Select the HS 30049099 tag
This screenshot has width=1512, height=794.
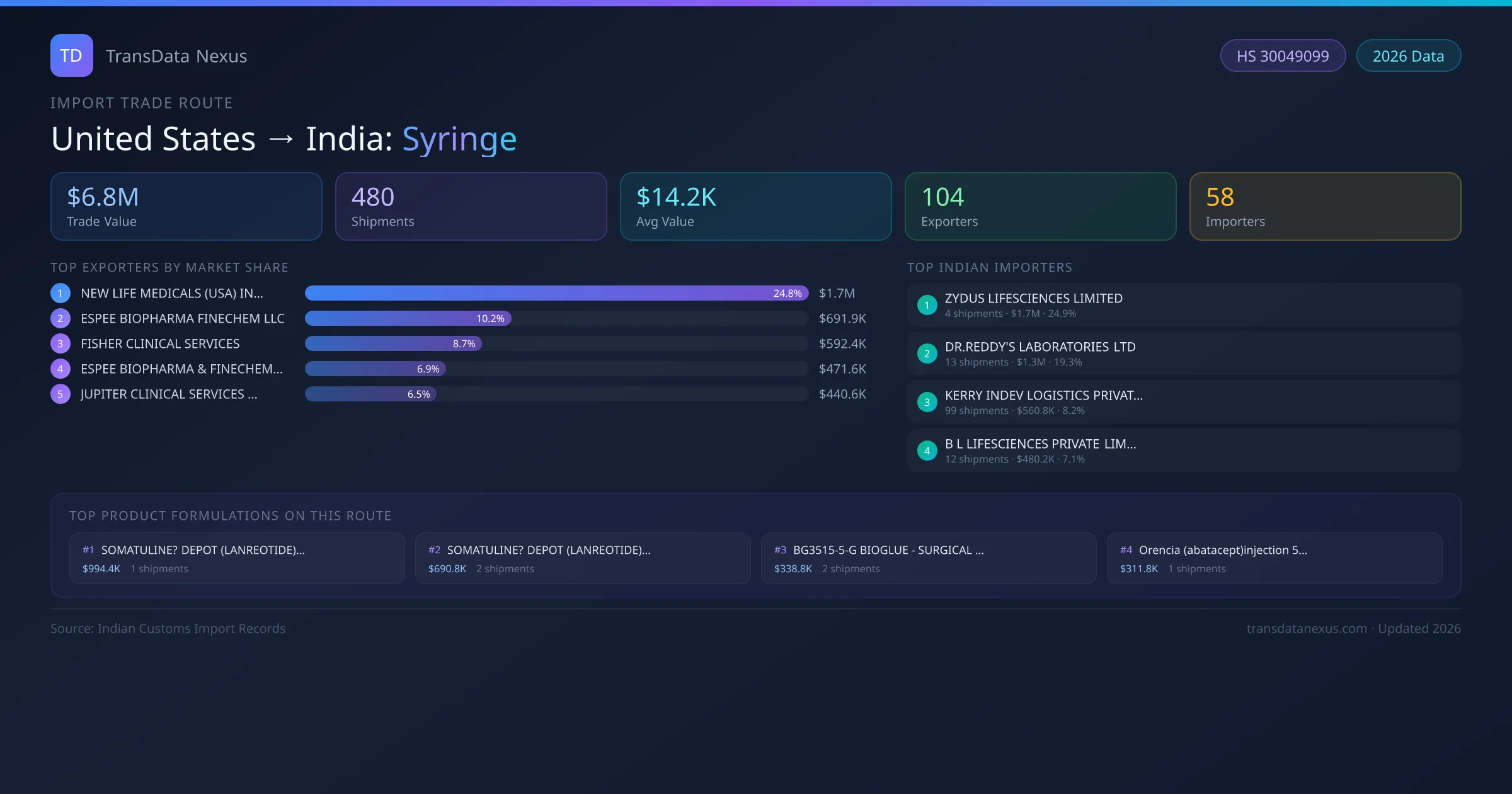(x=1283, y=56)
